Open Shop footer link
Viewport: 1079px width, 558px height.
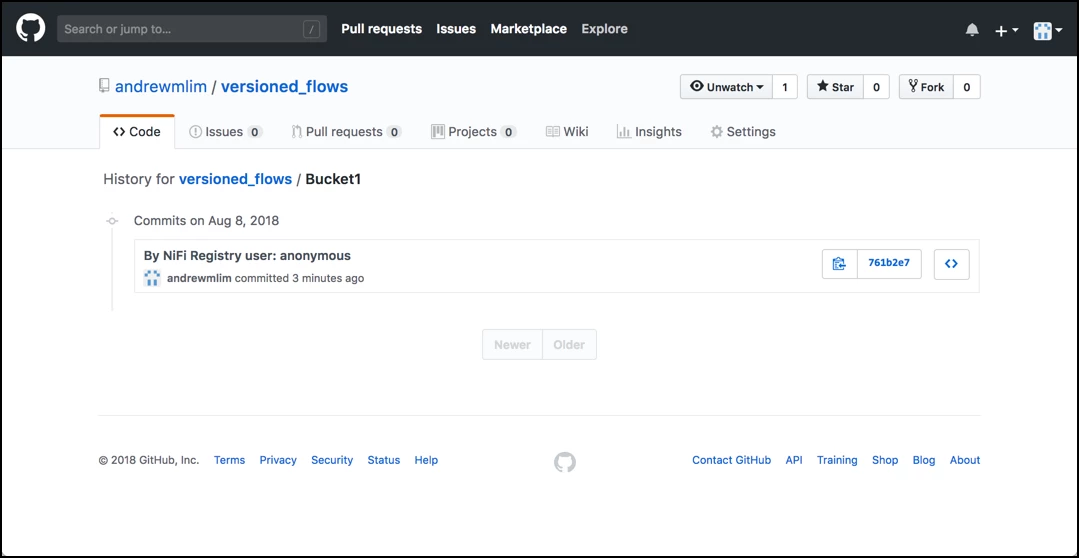(885, 460)
